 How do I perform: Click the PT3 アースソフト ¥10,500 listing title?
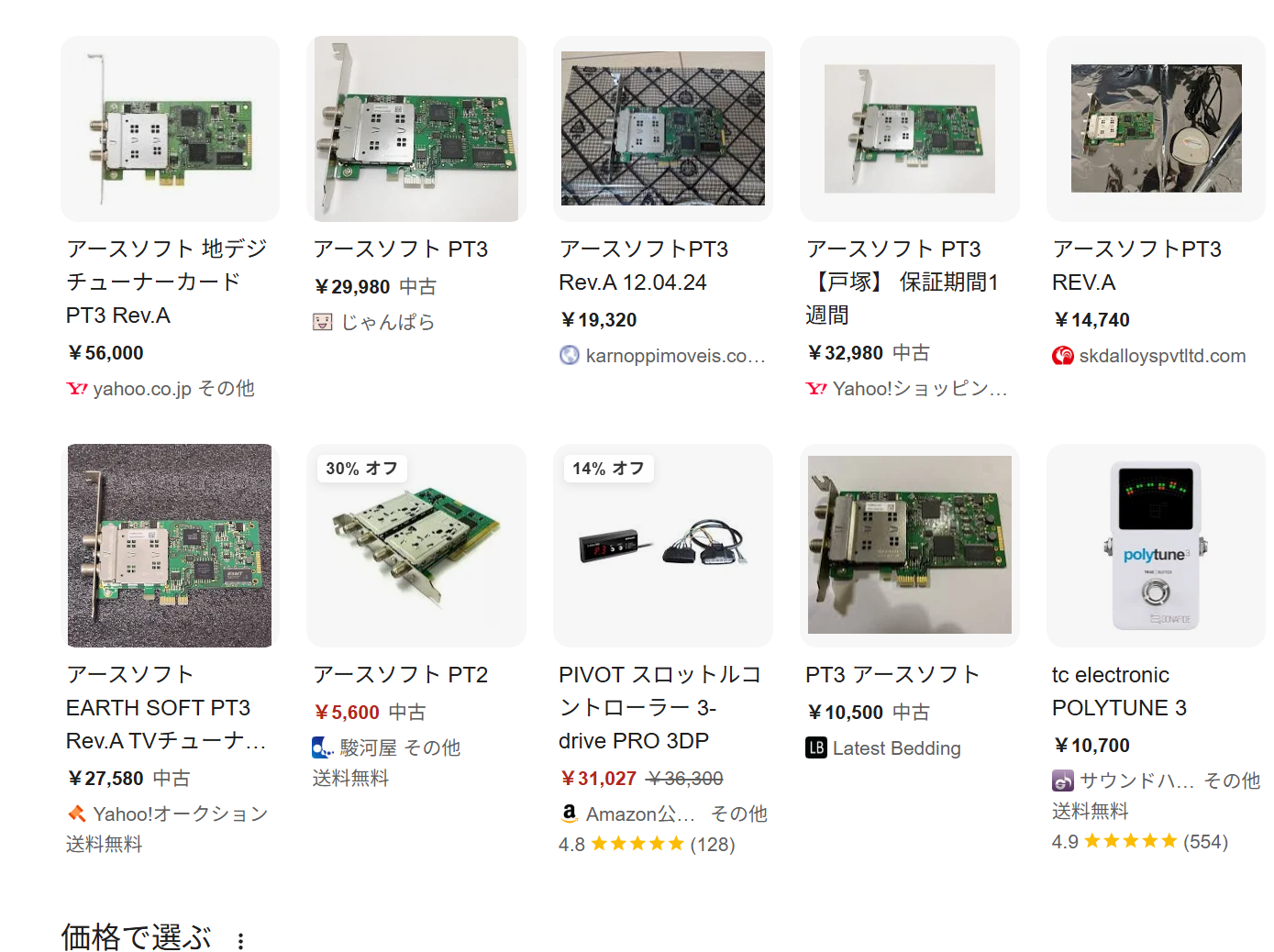pos(892,675)
